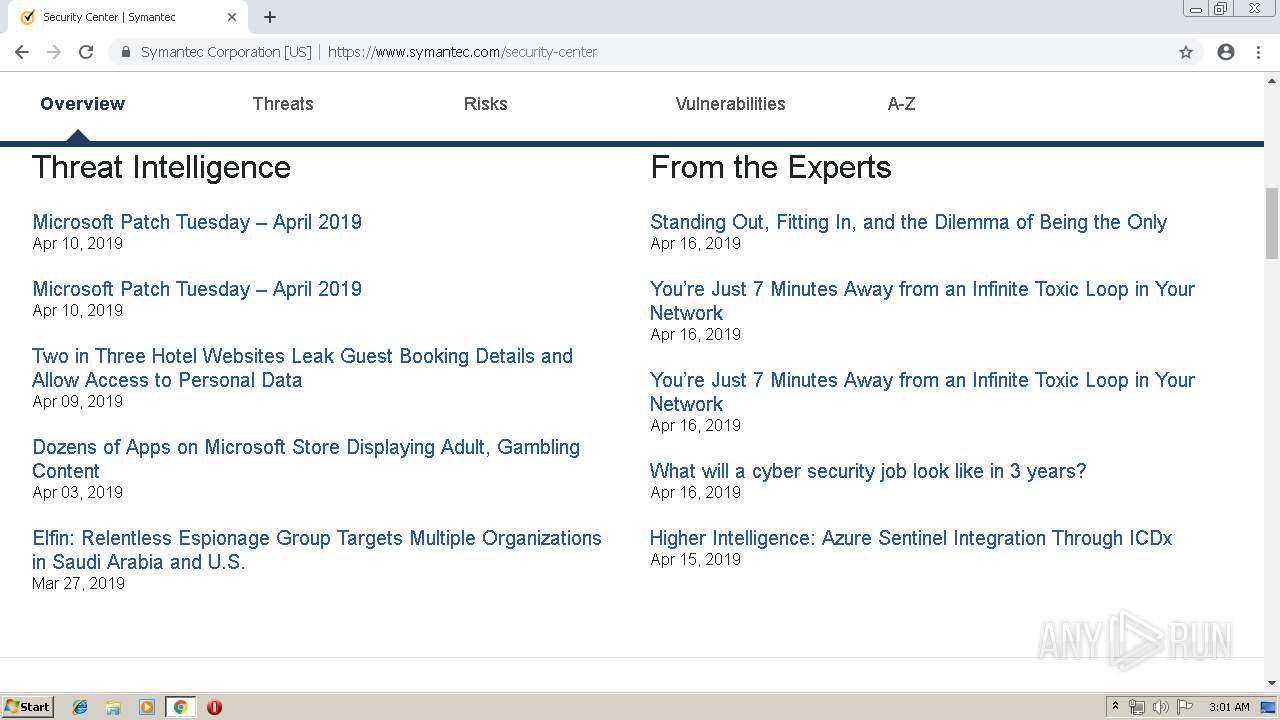Open Chrome profile account icon
This screenshot has width=1280, height=720.
[x=1226, y=52]
